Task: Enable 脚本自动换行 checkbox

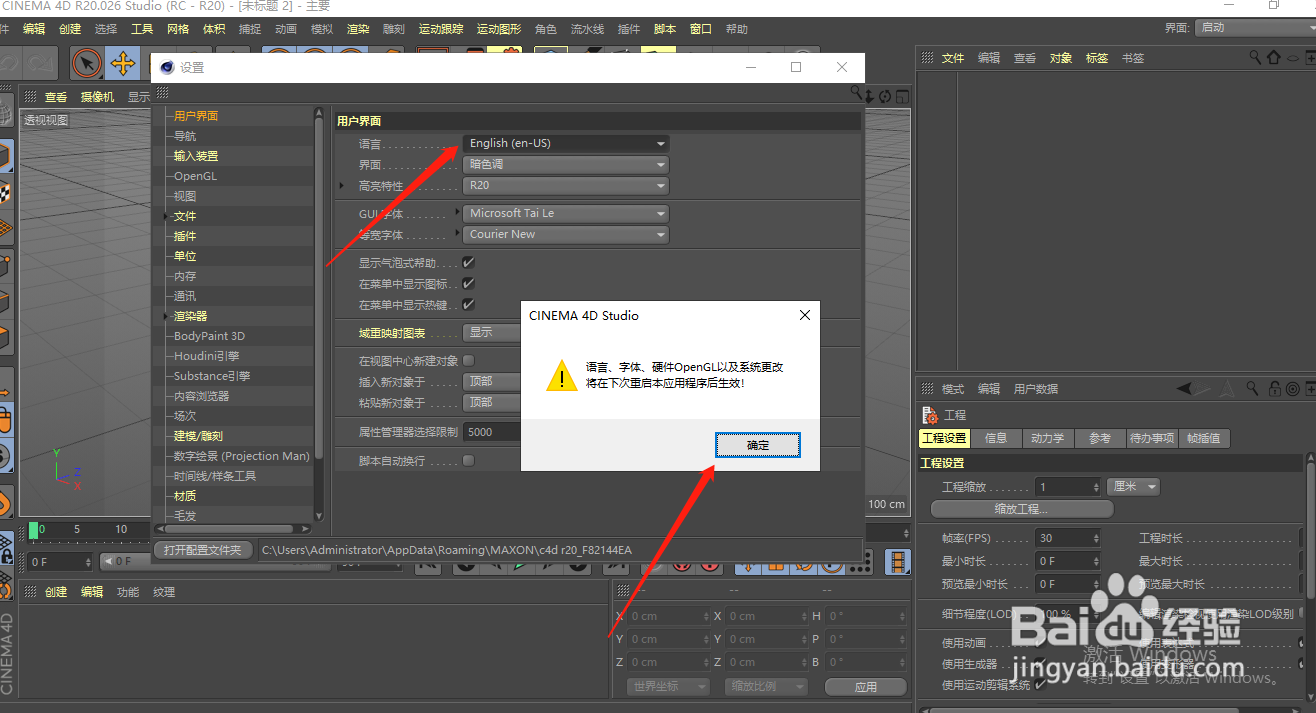Action: (468, 460)
